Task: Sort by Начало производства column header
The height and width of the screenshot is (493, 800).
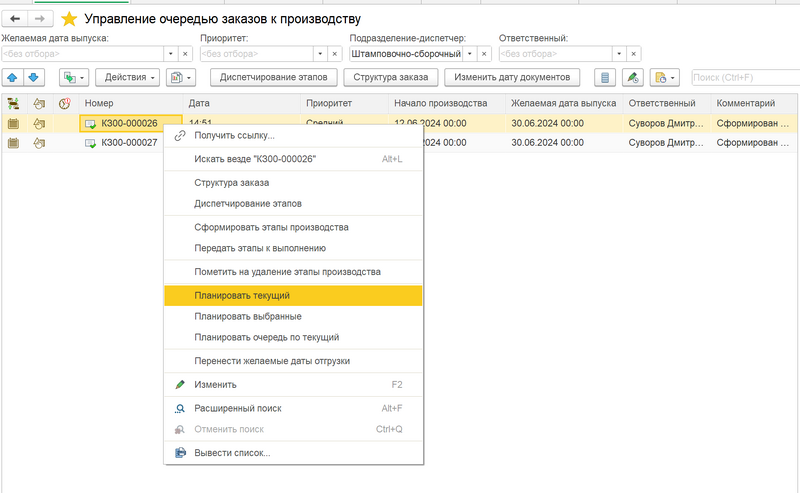Action: click(447, 104)
